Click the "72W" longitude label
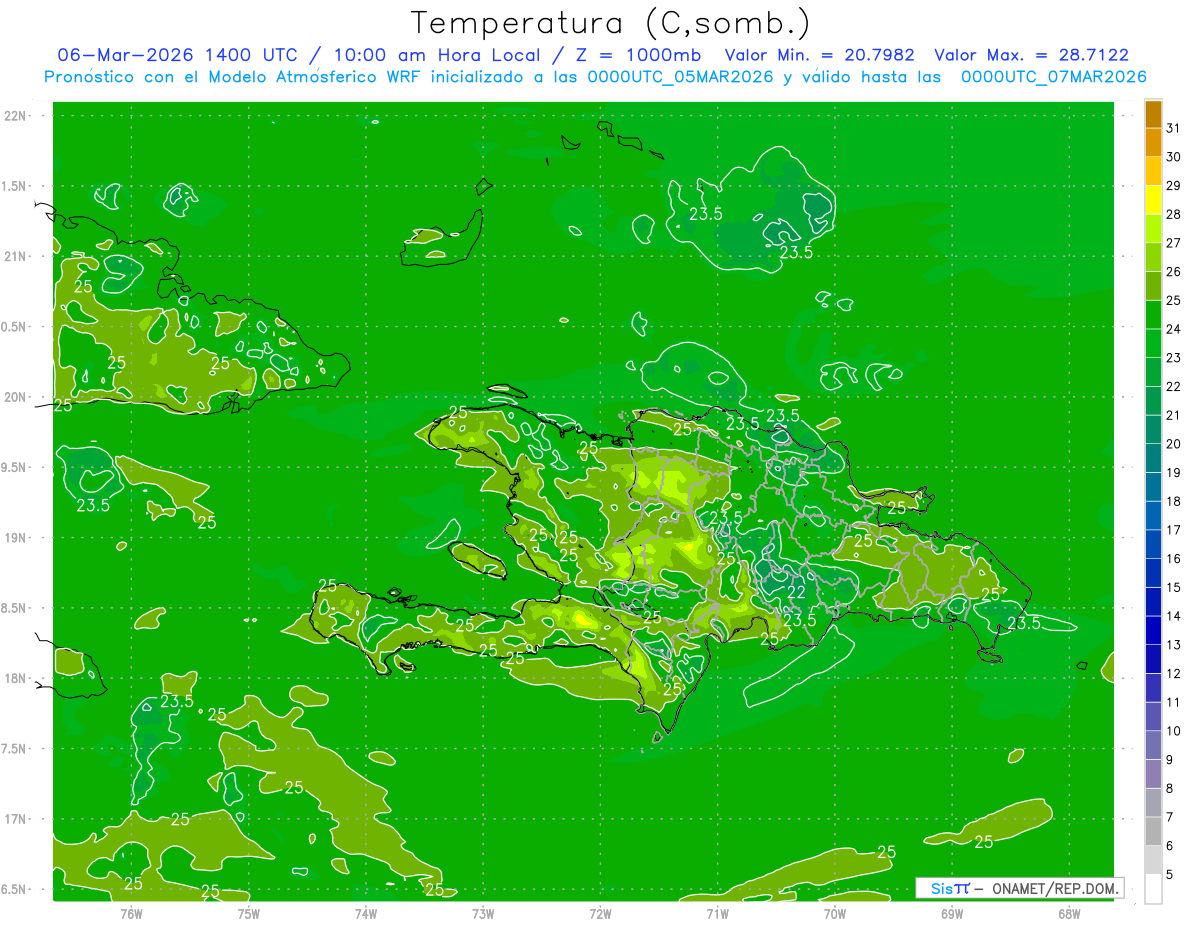 (600, 913)
